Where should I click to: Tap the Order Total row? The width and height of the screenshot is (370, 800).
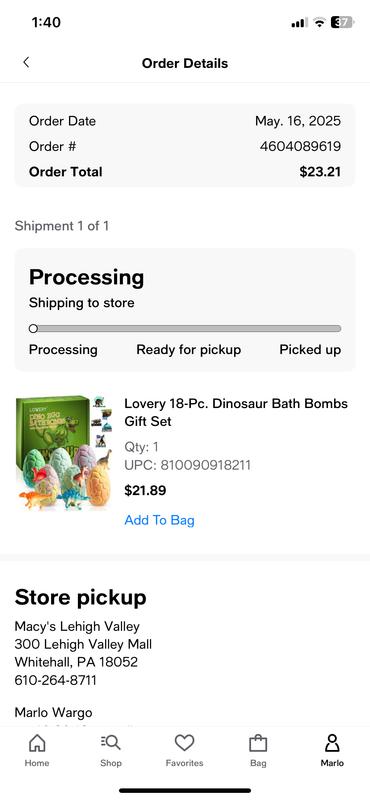pyautogui.click(x=185, y=171)
